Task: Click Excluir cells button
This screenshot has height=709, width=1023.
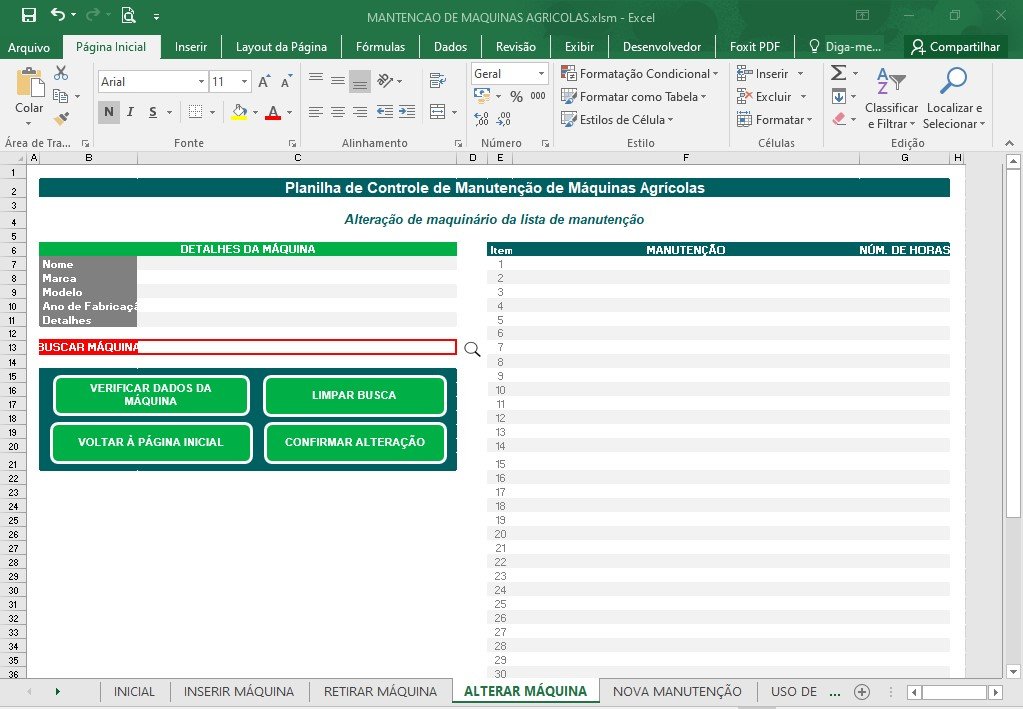Action: (x=765, y=97)
